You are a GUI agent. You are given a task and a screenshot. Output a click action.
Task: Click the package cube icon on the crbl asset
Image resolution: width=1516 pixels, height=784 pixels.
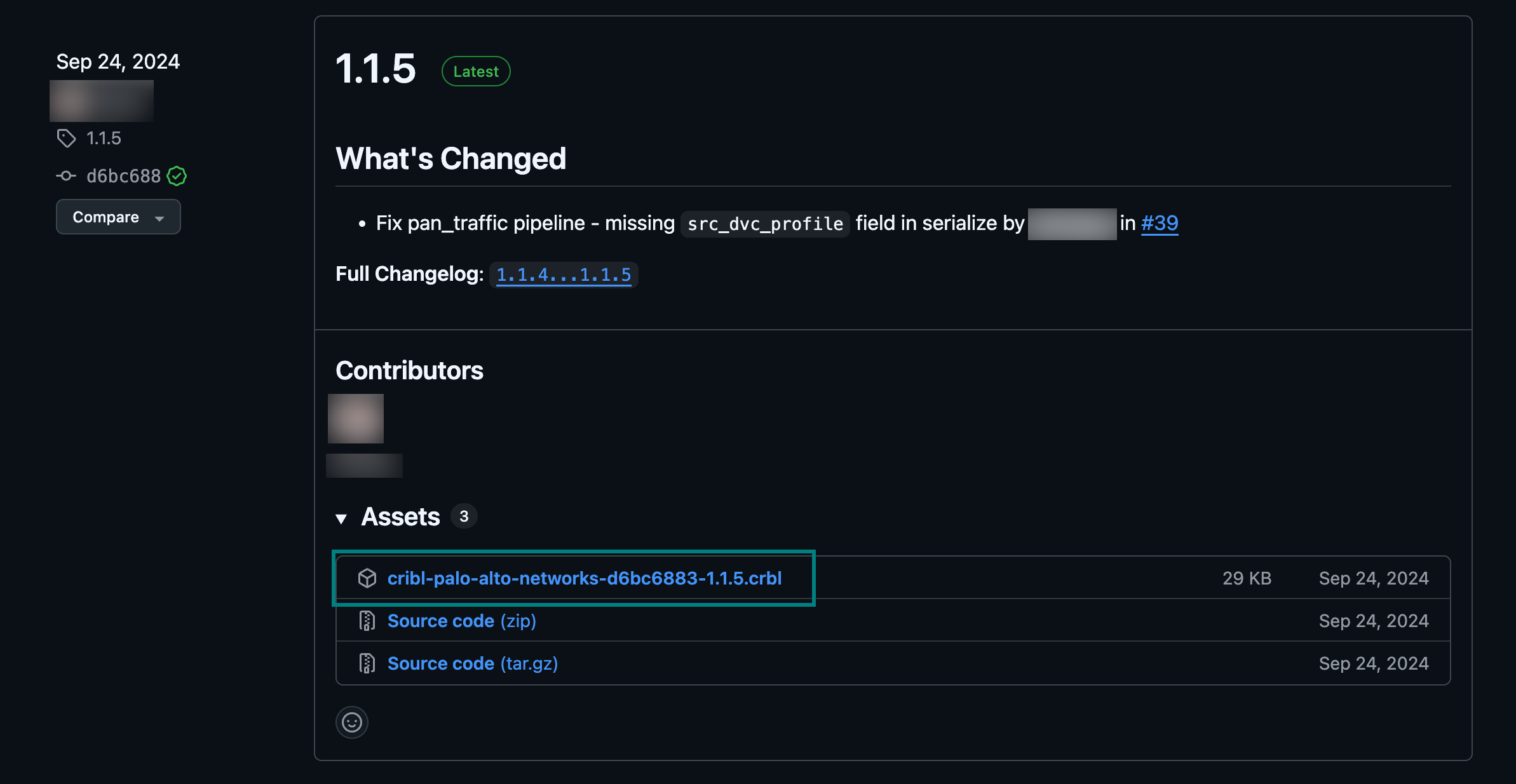click(367, 578)
